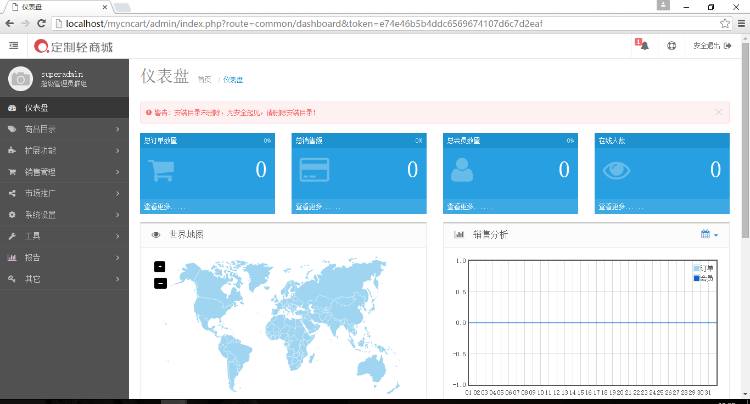Image resolution: width=750 pixels, height=404 pixels.
Task: Select the 仪表盘 sidebar menu item
Action: (64, 108)
